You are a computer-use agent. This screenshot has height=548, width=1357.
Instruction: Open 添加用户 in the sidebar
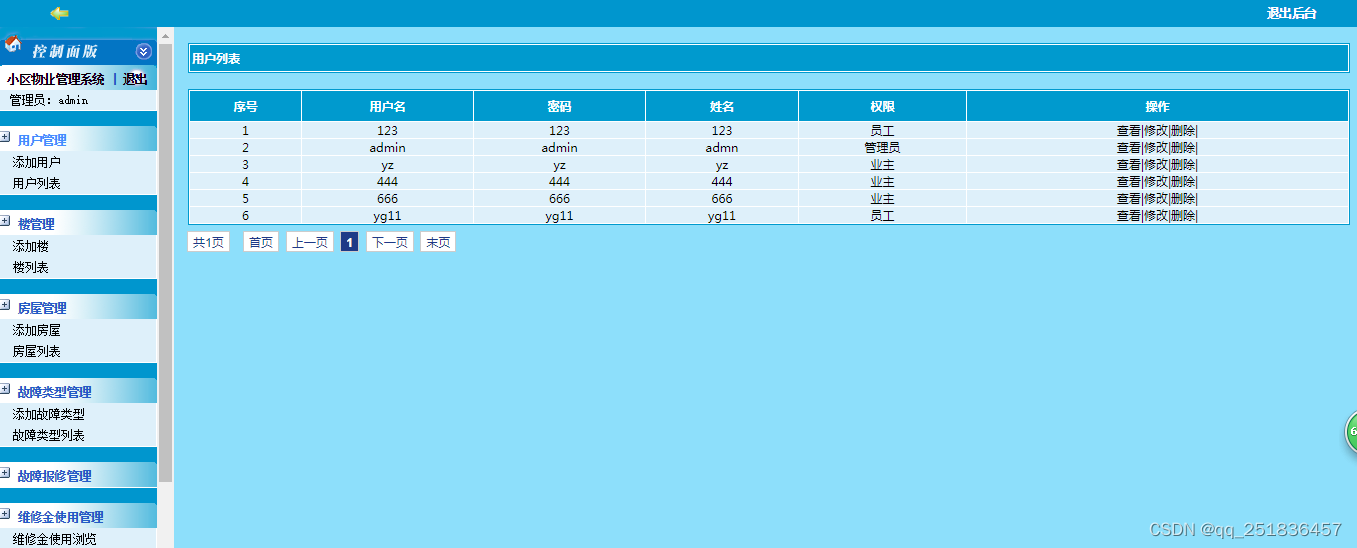(37, 162)
